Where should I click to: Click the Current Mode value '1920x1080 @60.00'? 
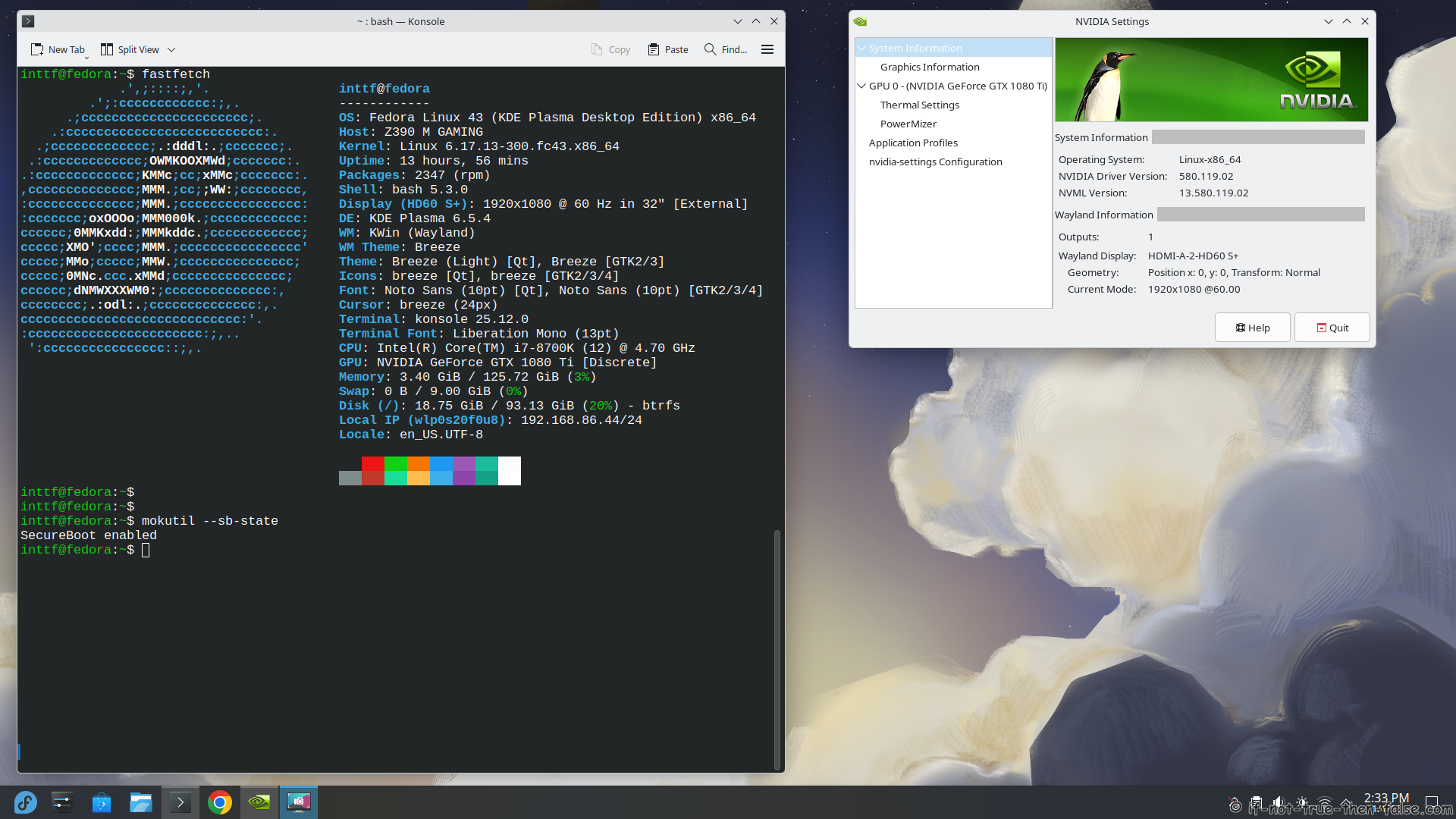(x=1194, y=289)
